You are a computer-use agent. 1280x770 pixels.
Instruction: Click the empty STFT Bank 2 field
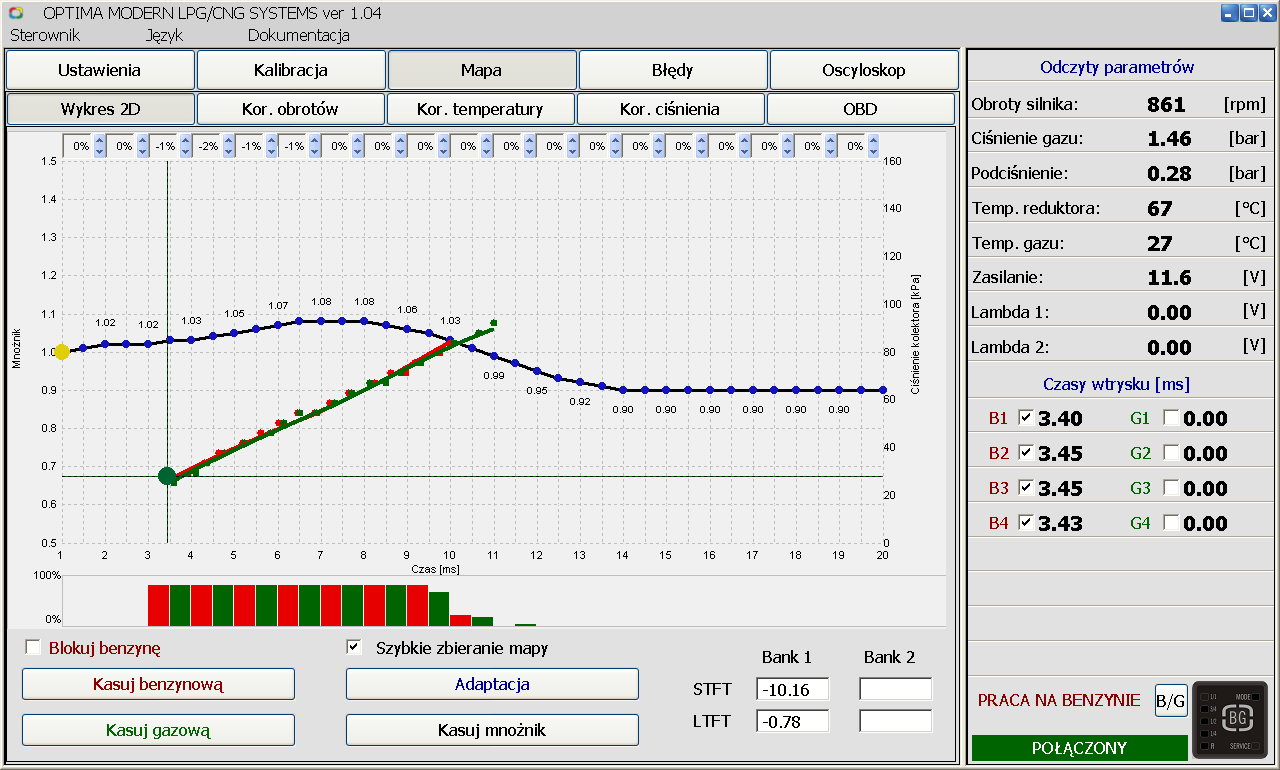(896, 689)
